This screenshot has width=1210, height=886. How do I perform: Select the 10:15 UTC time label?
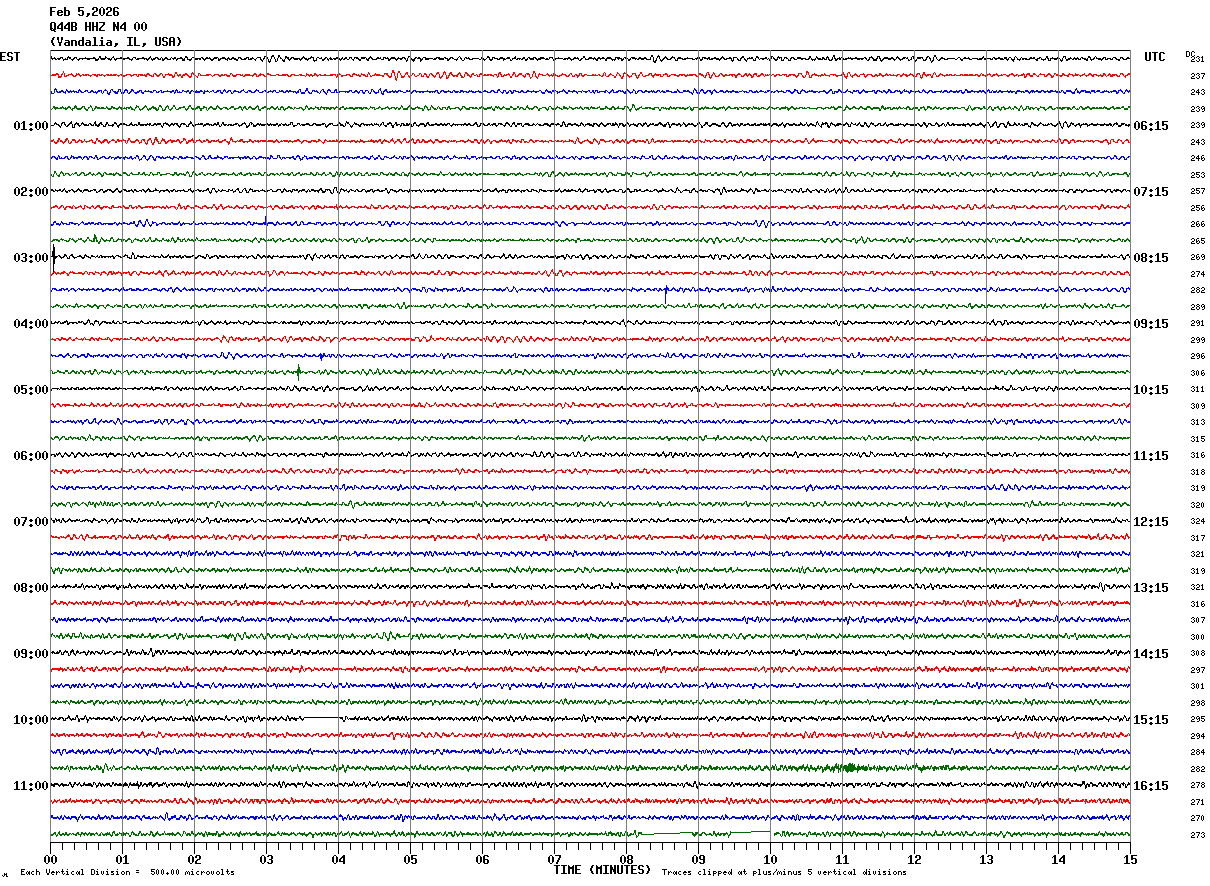pyautogui.click(x=1150, y=390)
